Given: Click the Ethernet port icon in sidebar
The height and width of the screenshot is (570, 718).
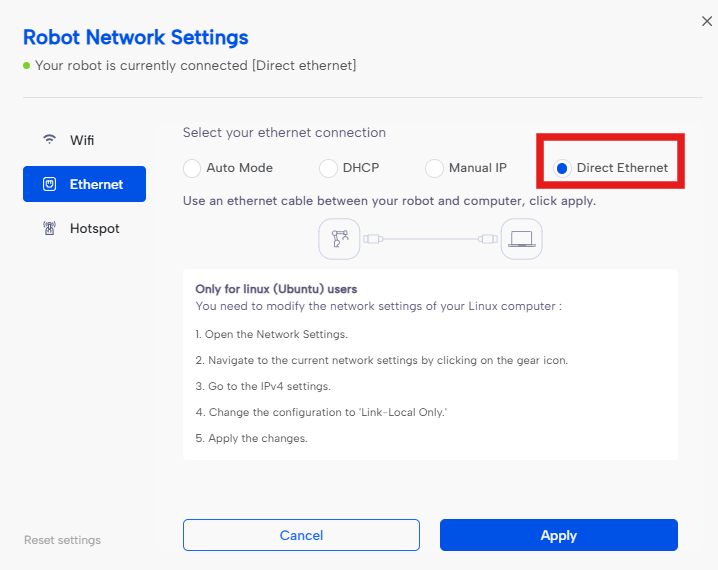Looking at the screenshot, I should tap(49, 184).
